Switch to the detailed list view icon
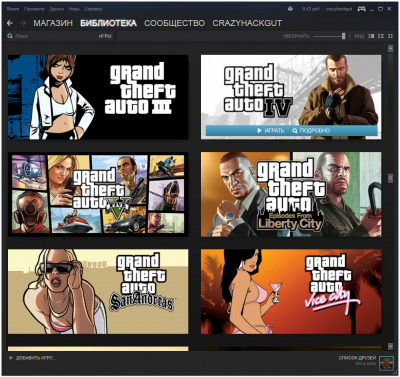This screenshot has width=400, height=377. point(371,36)
